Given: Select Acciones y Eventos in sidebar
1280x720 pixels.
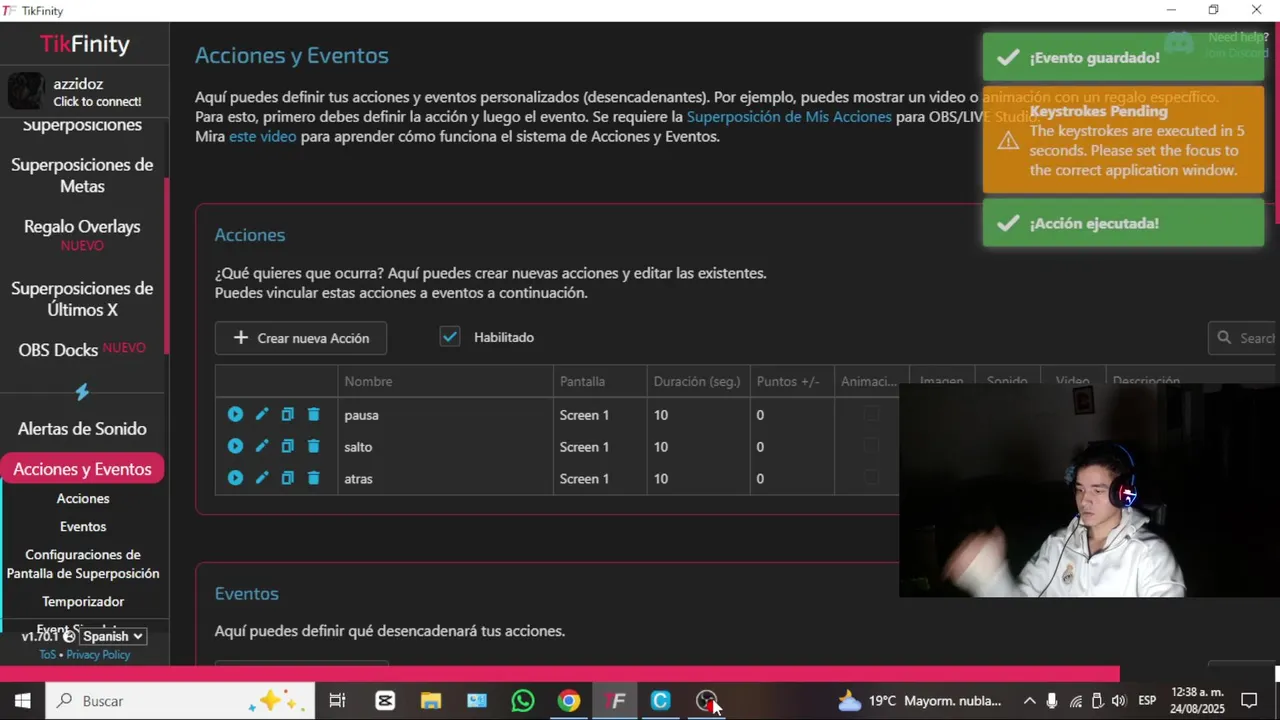Looking at the screenshot, I should [x=82, y=469].
